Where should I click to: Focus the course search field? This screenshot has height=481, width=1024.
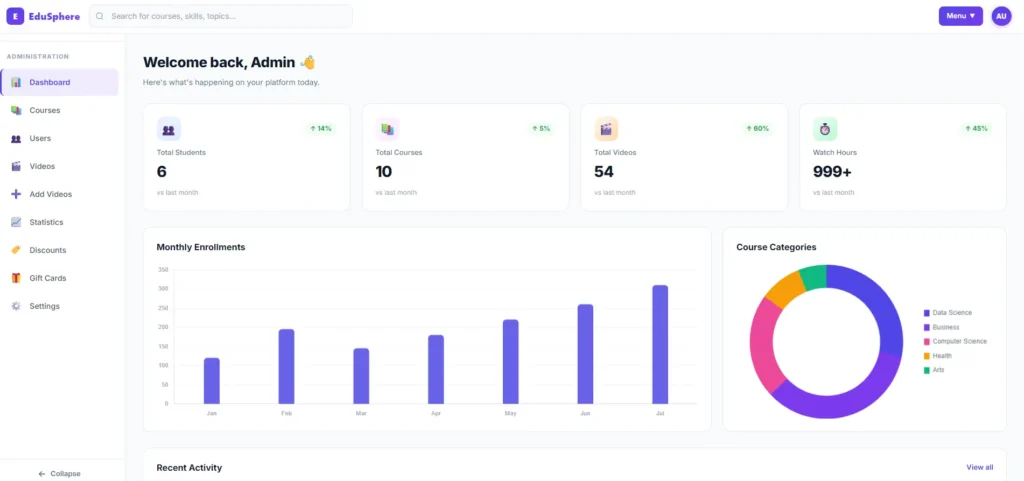pyautogui.click(x=221, y=16)
